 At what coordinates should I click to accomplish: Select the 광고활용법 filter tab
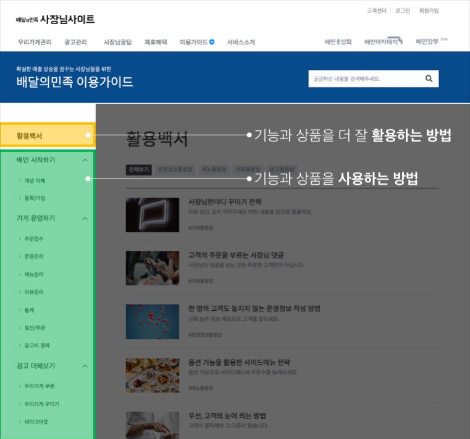pyautogui.click(x=282, y=170)
